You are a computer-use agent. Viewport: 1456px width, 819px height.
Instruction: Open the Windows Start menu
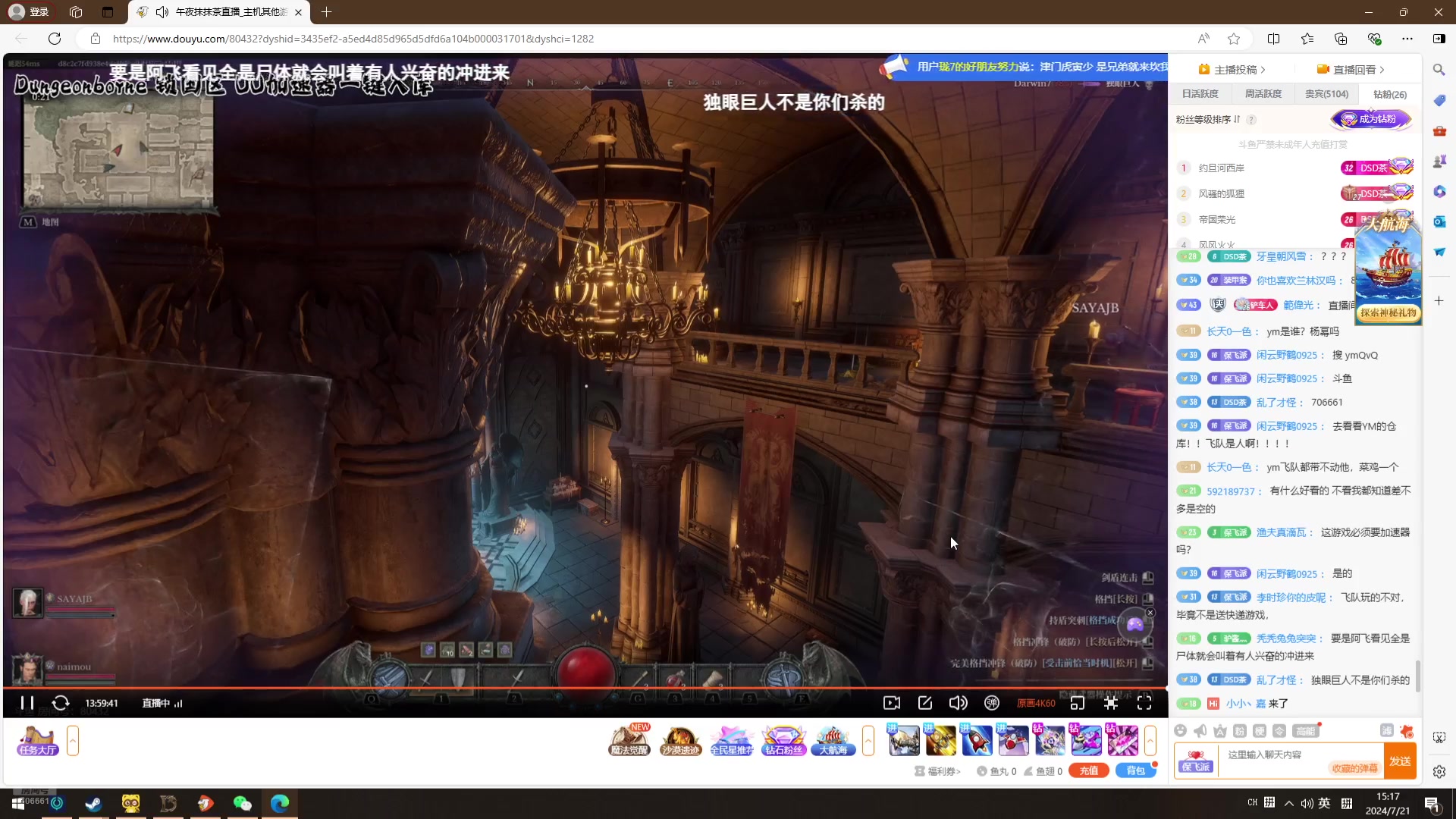coord(18,804)
